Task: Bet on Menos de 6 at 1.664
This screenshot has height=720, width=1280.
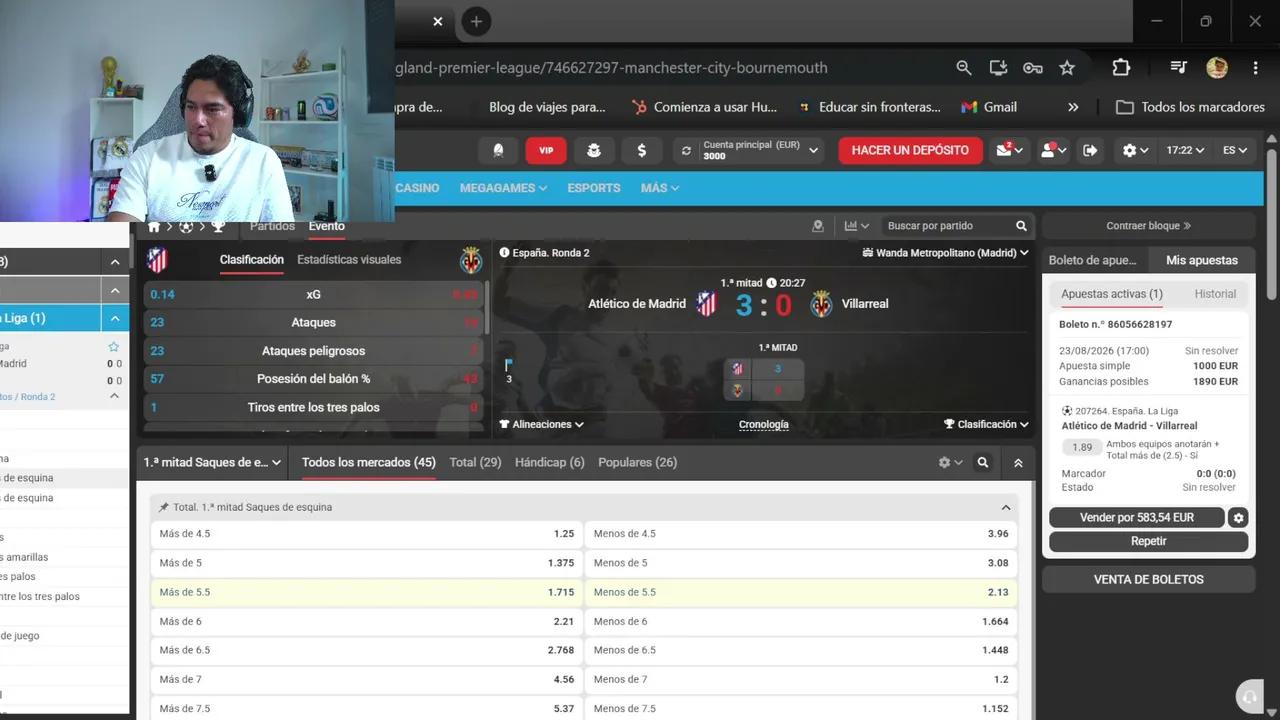Action: [x=801, y=621]
